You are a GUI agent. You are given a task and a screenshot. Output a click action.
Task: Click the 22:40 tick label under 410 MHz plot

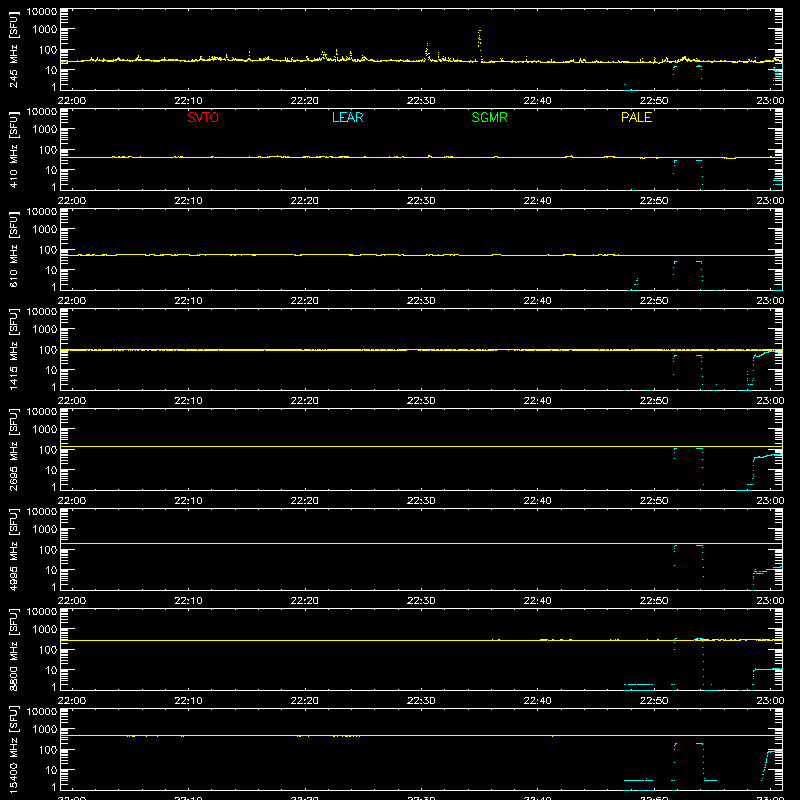pyautogui.click(x=537, y=201)
